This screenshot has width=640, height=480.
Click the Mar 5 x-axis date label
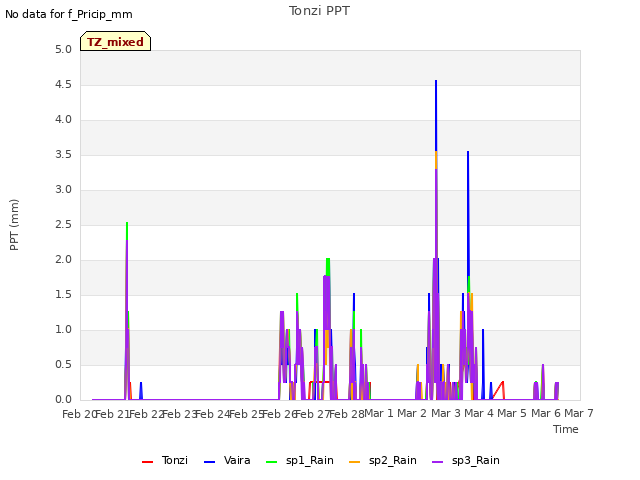pyautogui.click(x=512, y=413)
